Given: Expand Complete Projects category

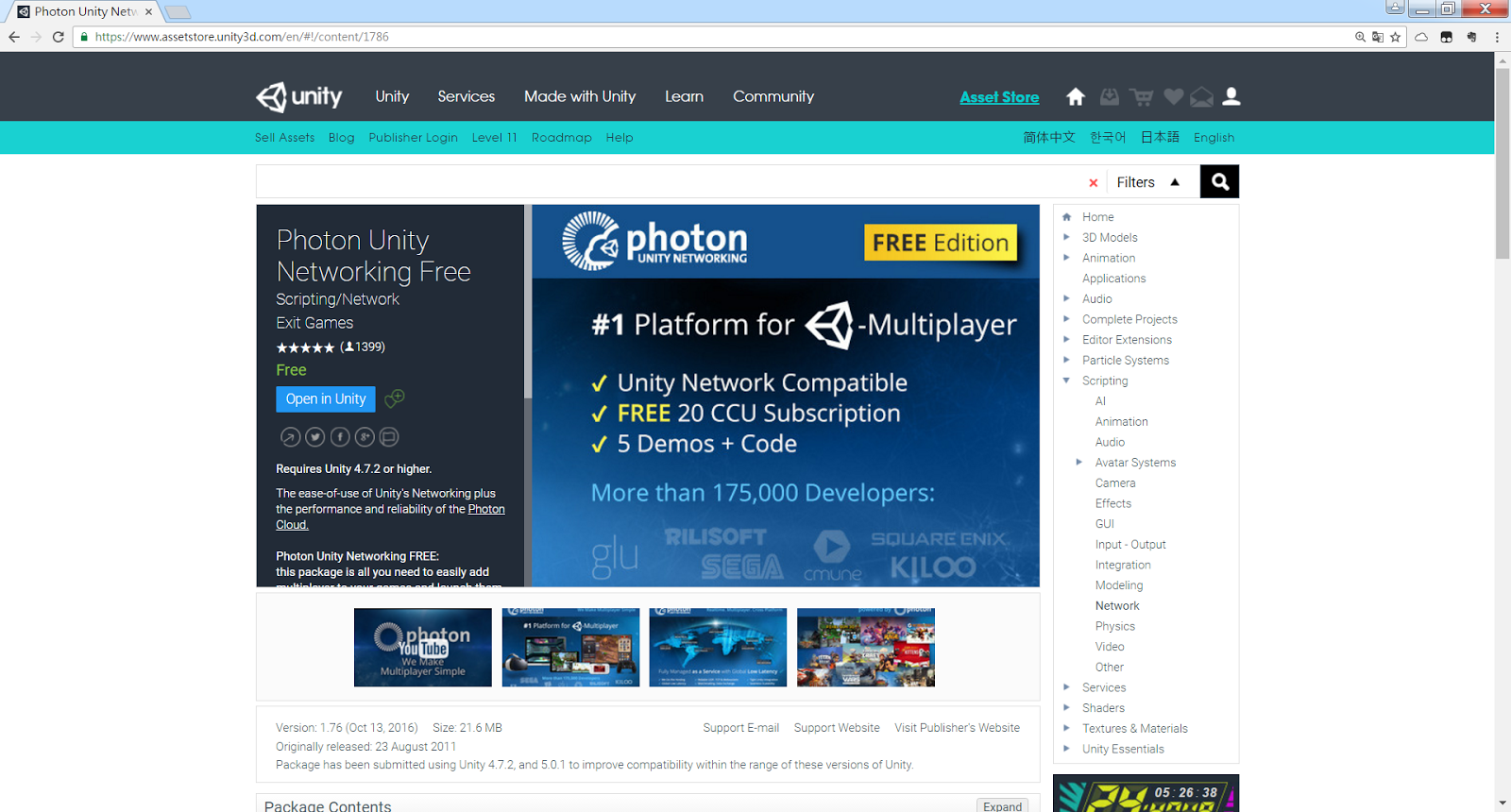Looking at the screenshot, I should (1066, 319).
